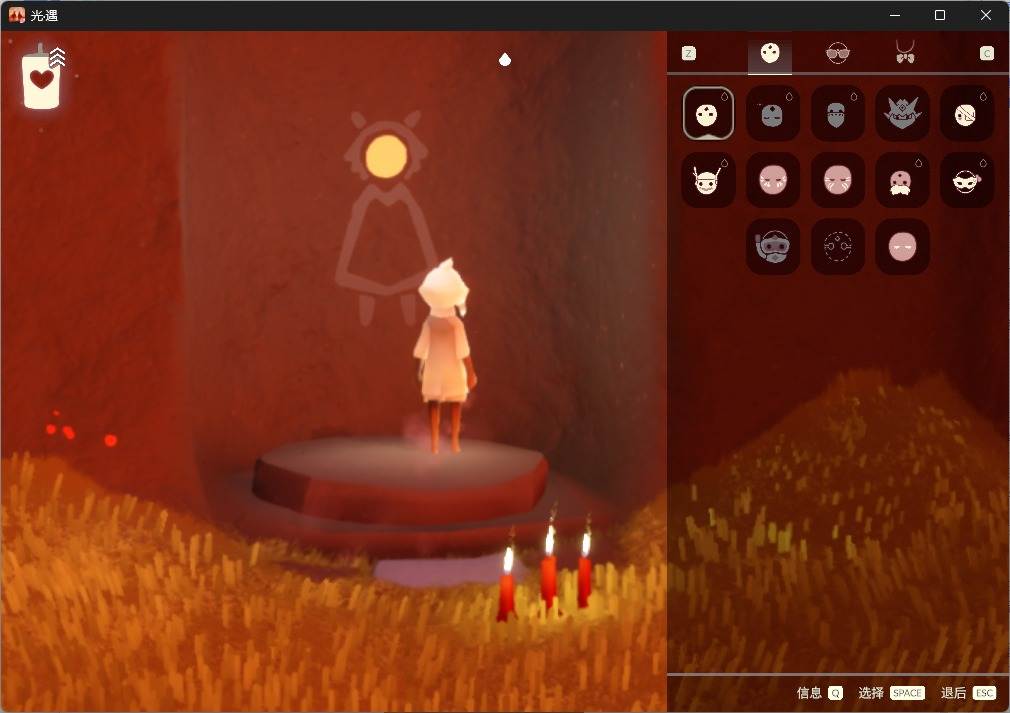
Task: Minimize the 光遇 window
Action: [895, 15]
